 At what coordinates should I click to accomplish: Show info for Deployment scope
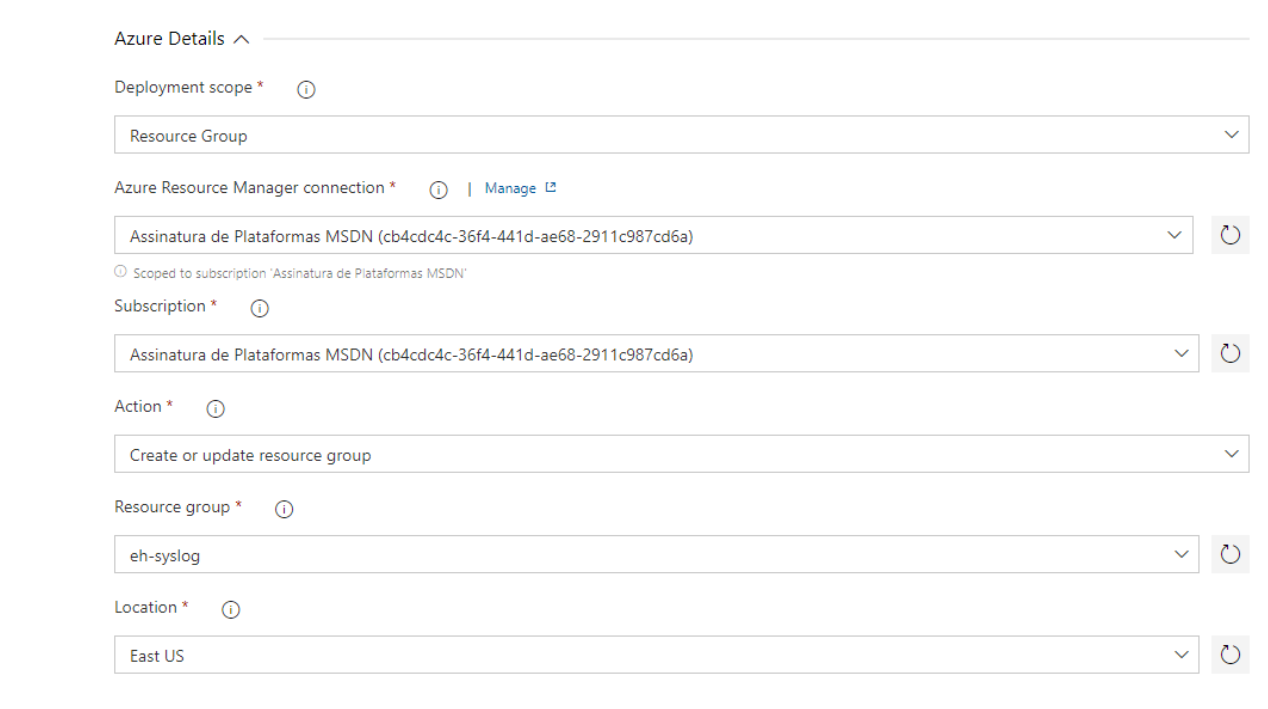tap(306, 89)
